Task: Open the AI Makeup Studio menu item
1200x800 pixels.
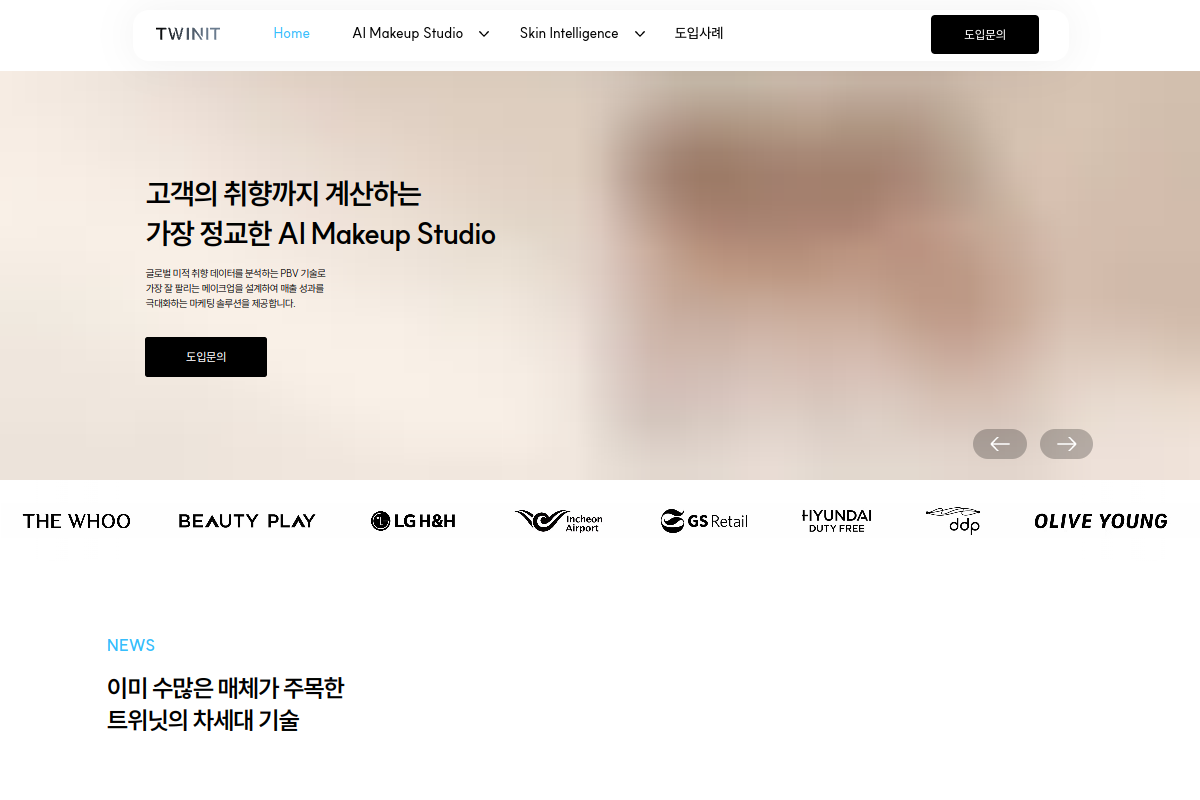Action: [408, 34]
